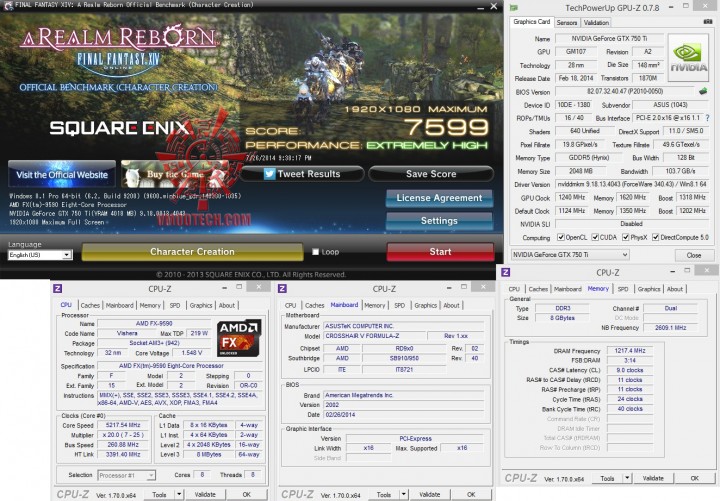Open the Processor #1 selection dropdown
Viewport: 720px width, 501px height.
pyautogui.click(x=127, y=475)
